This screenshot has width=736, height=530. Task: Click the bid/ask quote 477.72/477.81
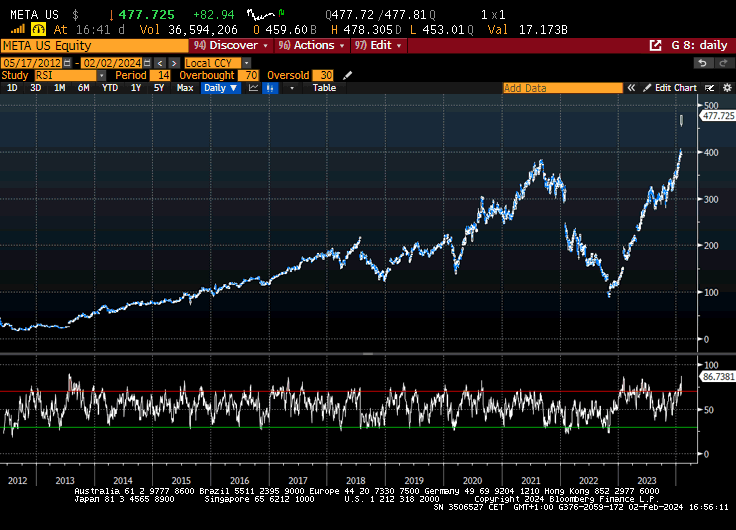click(x=380, y=15)
